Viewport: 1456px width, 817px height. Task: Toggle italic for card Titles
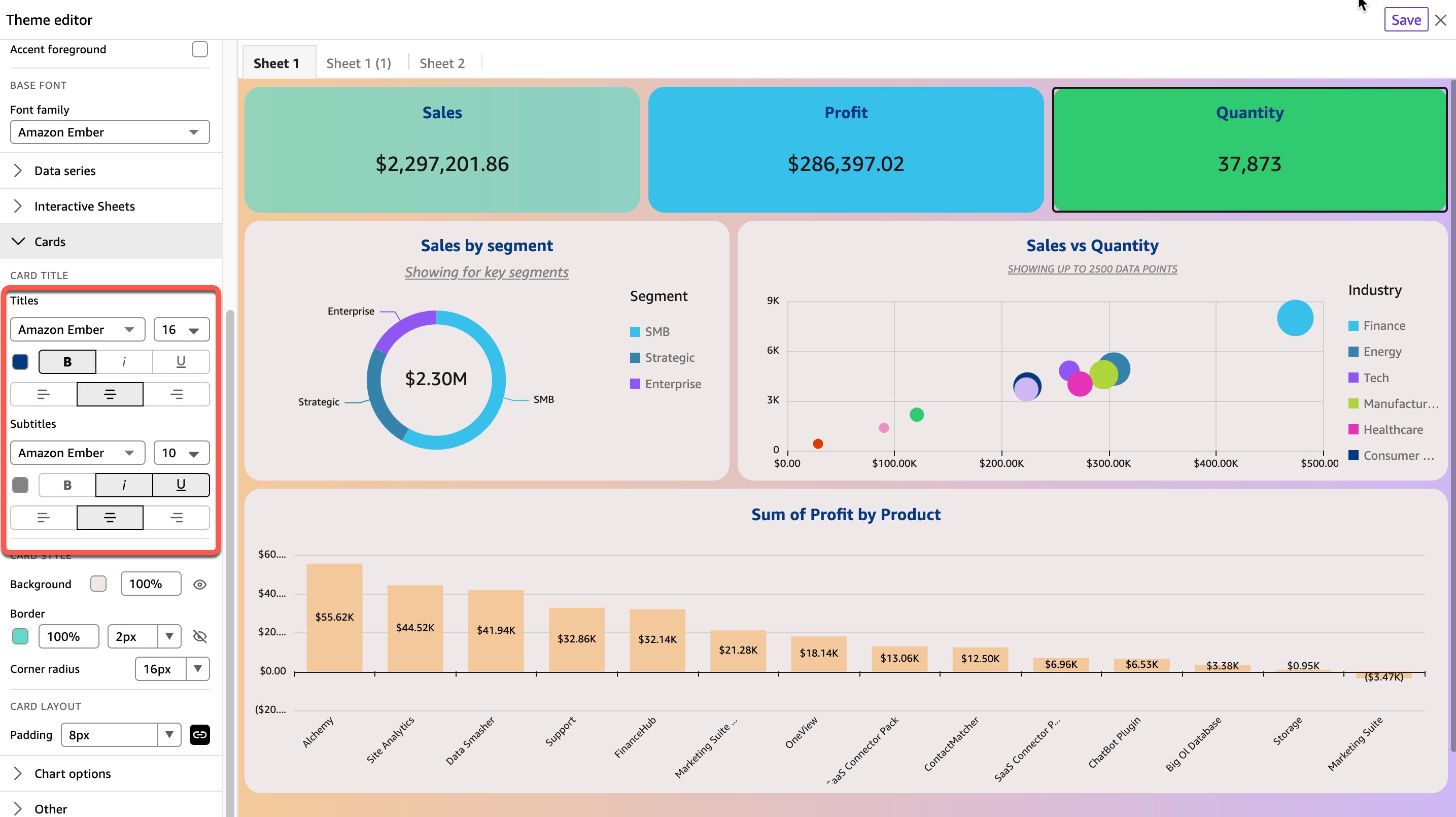point(124,362)
